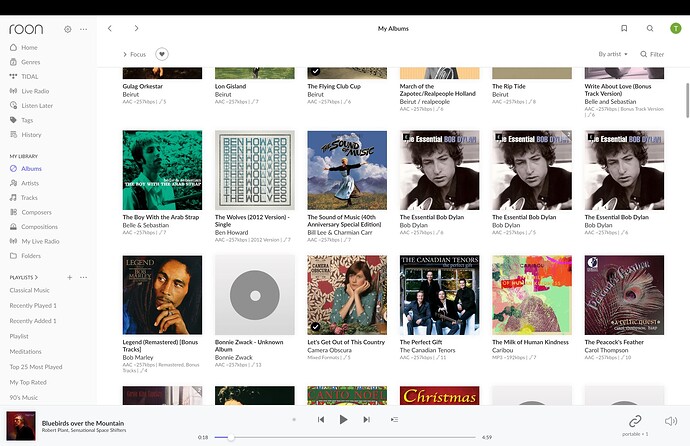Open the By artist sort dropdown
Viewport: 690px width, 446px height.
pos(613,54)
